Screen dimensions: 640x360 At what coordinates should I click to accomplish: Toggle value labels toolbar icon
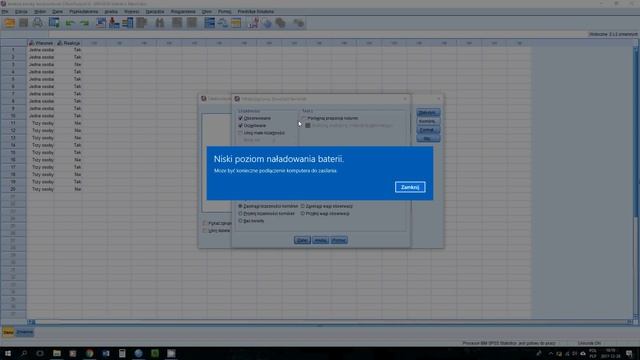click(253, 23)
